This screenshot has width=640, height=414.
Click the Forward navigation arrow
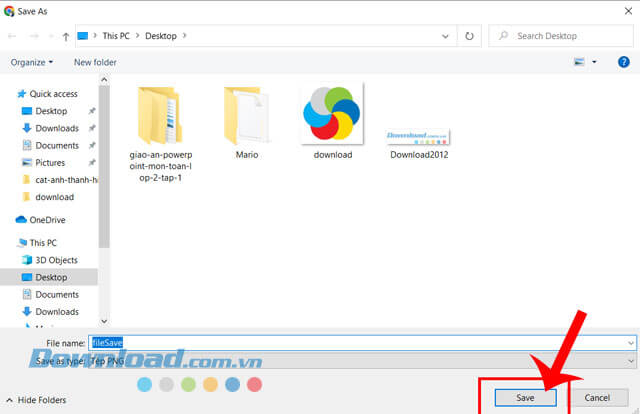tap(34, 36)
